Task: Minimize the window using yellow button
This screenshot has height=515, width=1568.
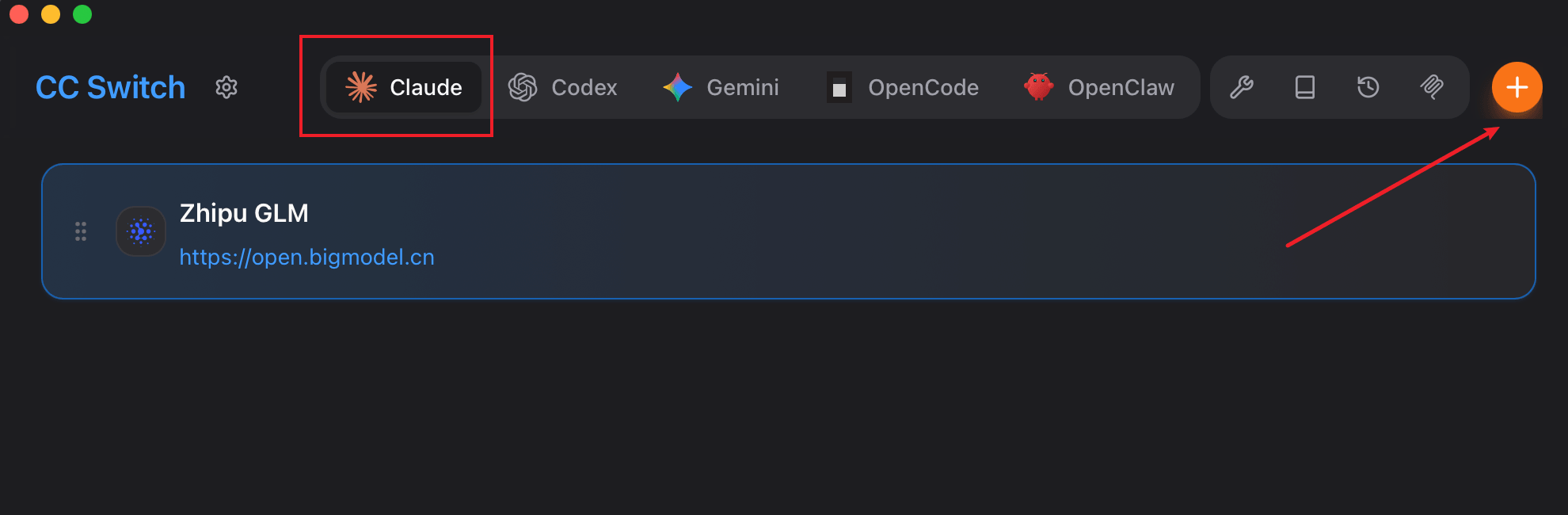Action: click(x=51, y=14)
